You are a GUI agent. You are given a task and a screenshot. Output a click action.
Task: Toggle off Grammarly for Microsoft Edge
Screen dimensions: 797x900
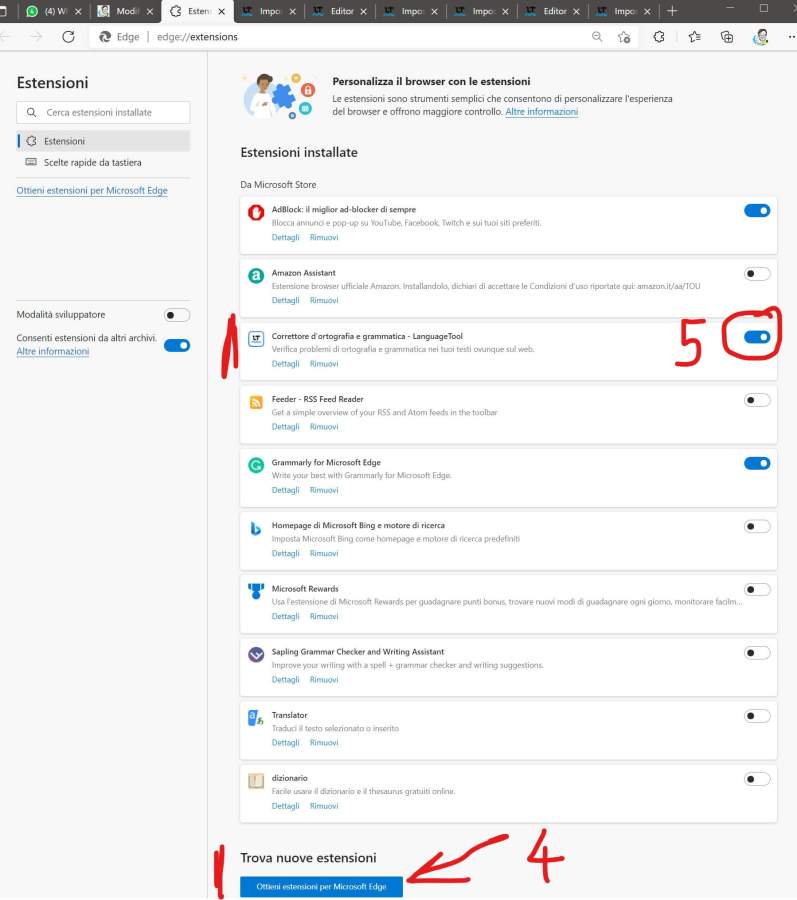pos(757,463)
